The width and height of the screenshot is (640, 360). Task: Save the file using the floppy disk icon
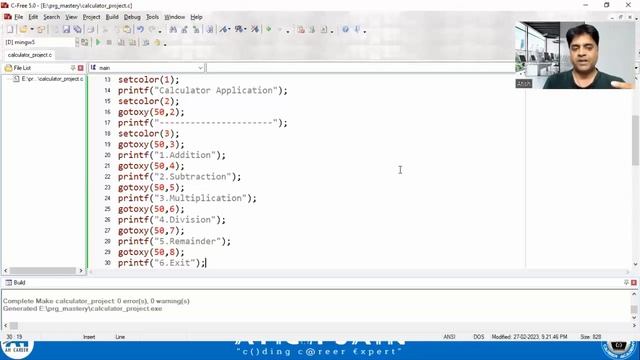pyautogui.click(x=66, y=29)
